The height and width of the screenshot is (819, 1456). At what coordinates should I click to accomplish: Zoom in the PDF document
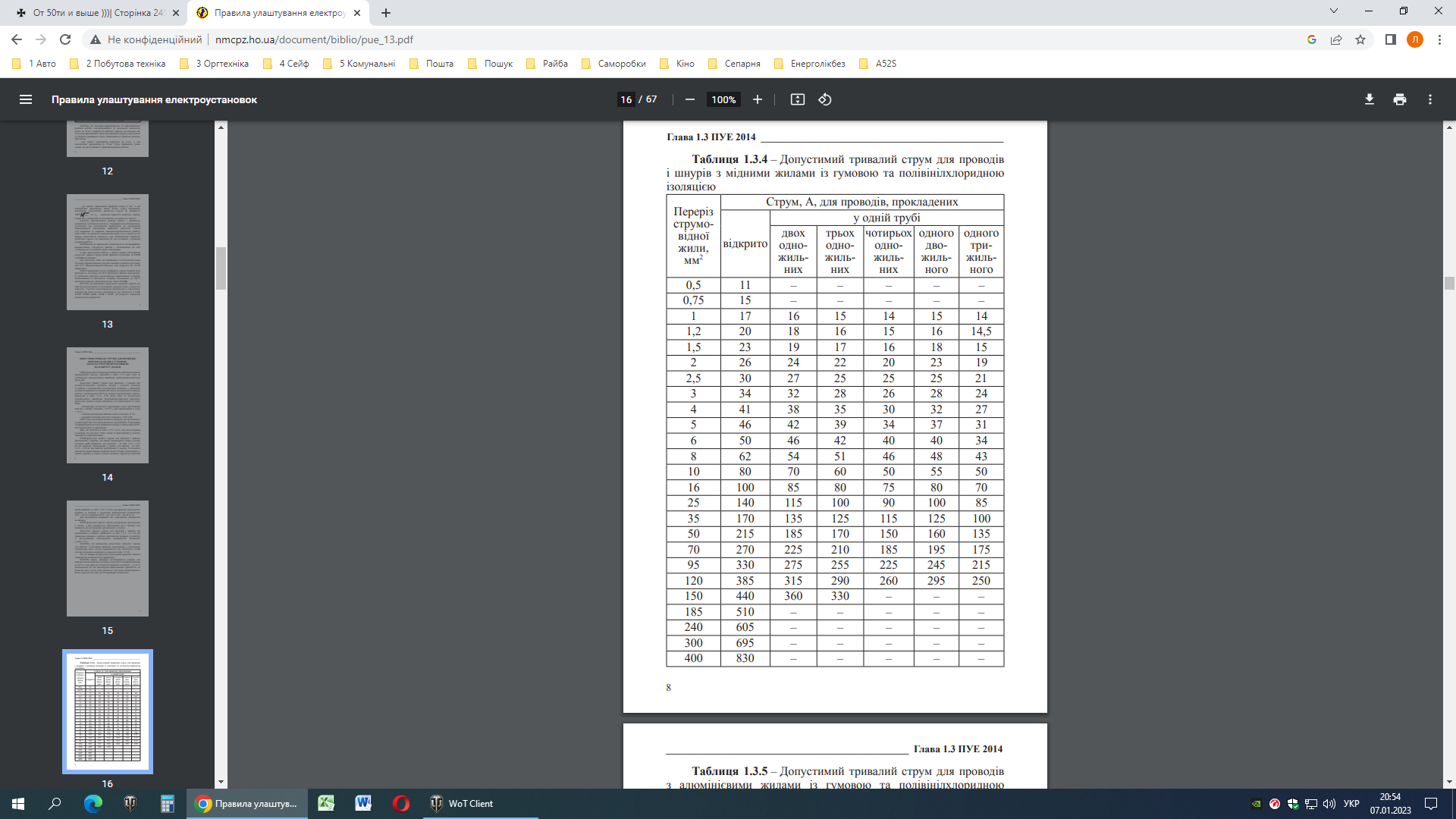pos(757,99)
